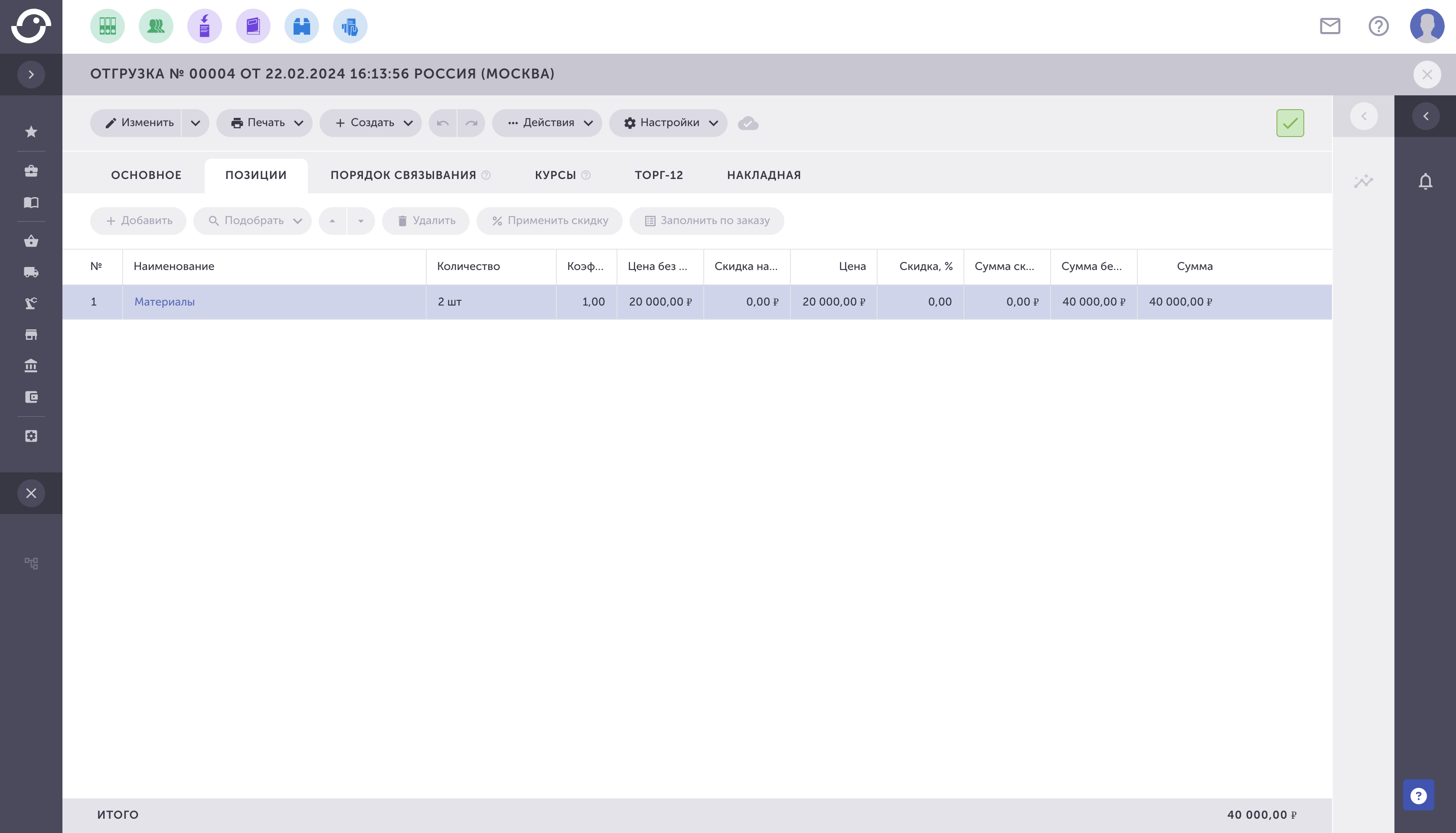Open the store shop section in sidebar
This screenshot has height=833, width=1456.
(31, 335)
